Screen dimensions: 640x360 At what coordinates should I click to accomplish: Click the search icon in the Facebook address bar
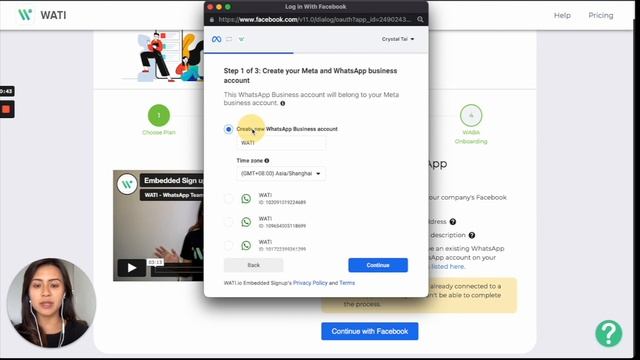tap(420, 20)
